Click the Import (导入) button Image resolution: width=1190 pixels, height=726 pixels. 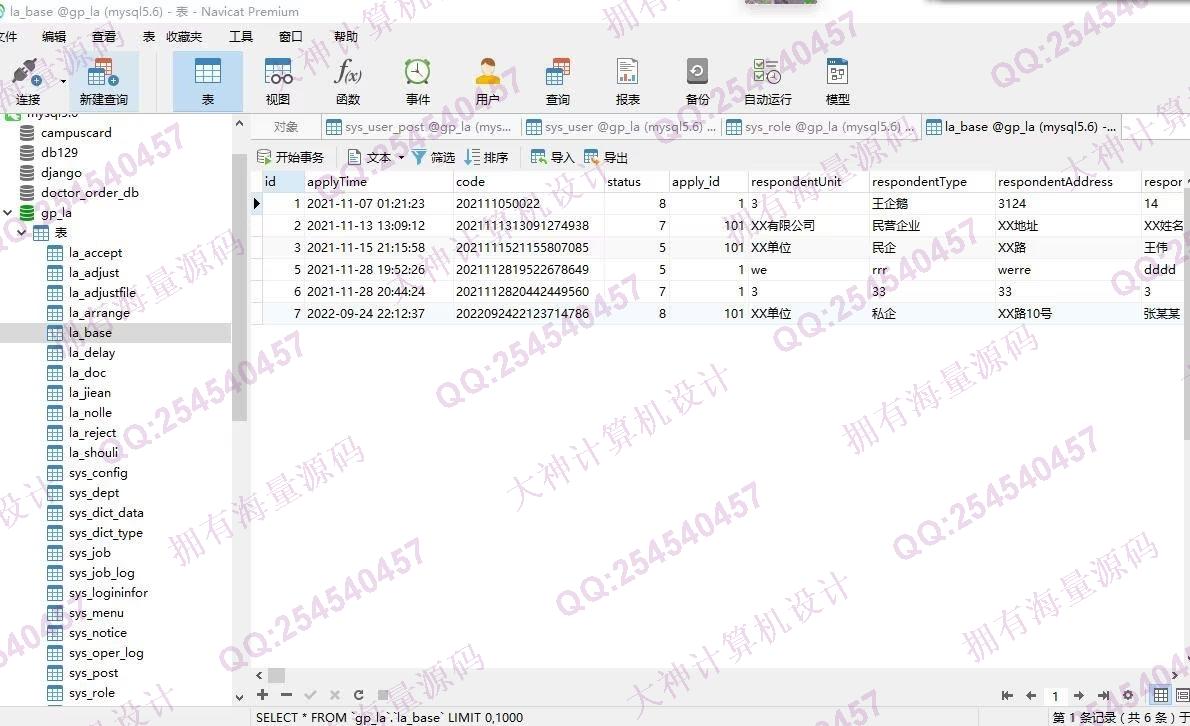click(x=552, y=157)
